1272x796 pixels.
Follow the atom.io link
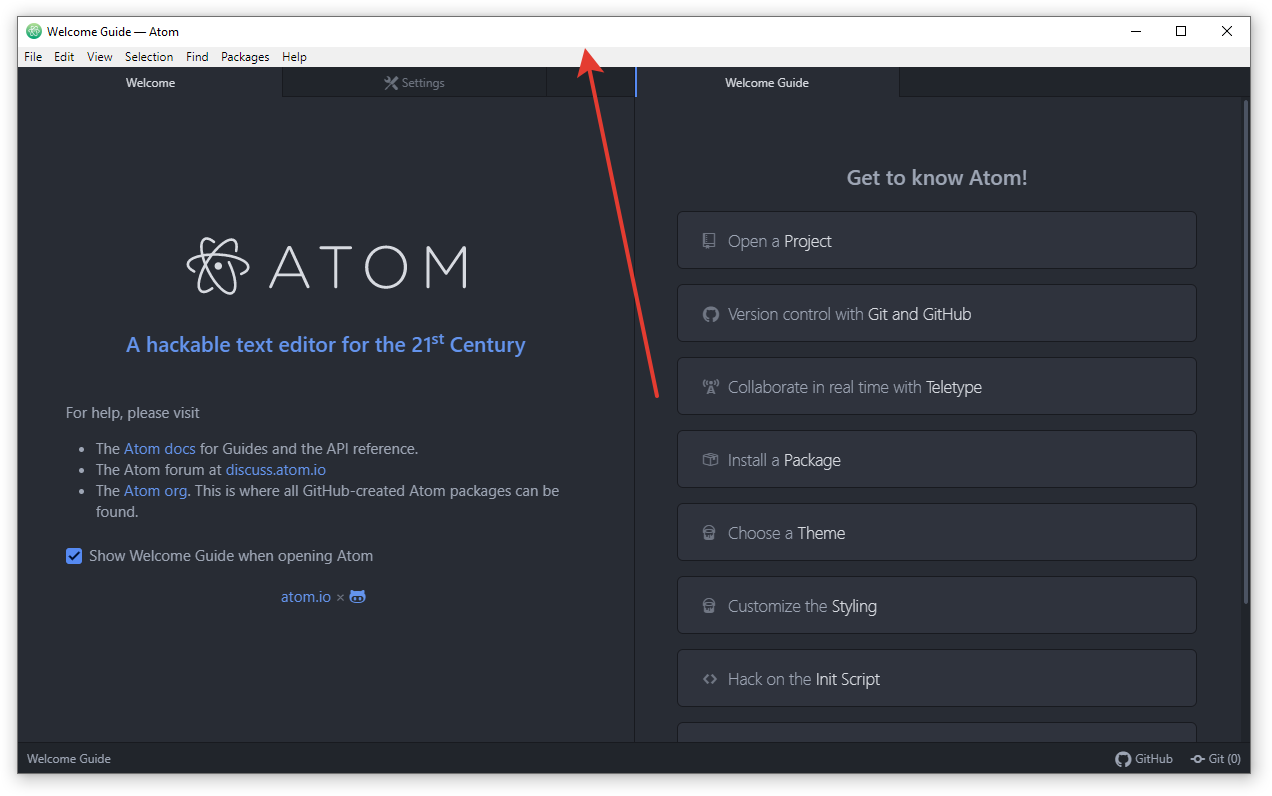coord(306,597)
